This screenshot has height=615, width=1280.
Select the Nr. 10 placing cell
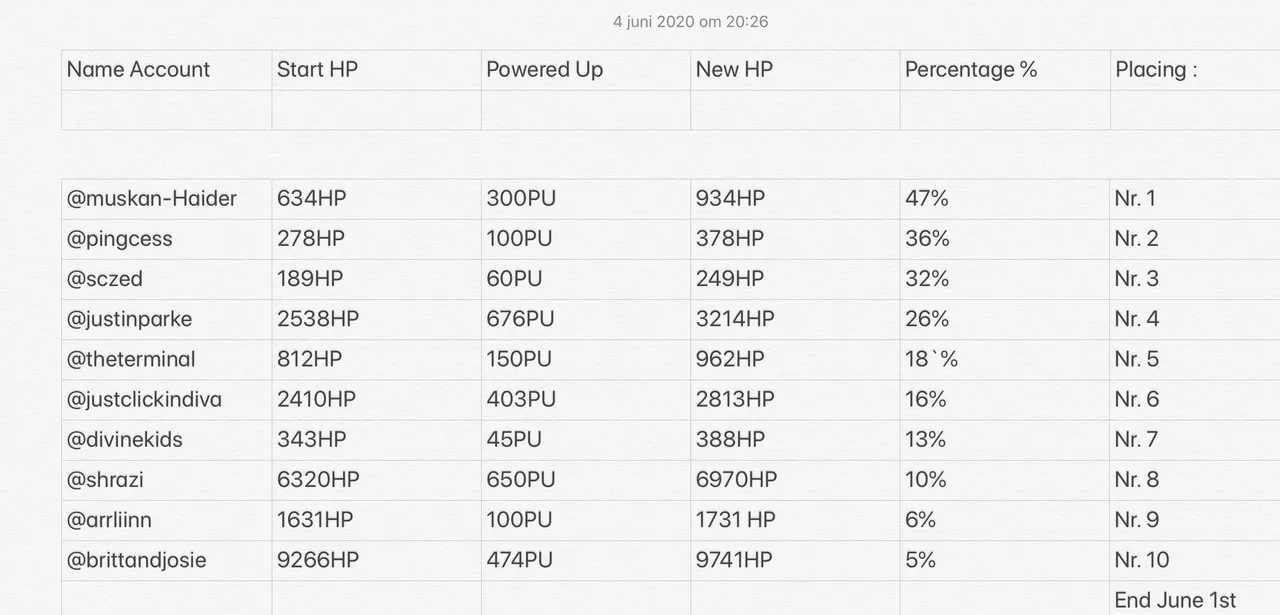pyautogui.click(x=1195, y=560)
